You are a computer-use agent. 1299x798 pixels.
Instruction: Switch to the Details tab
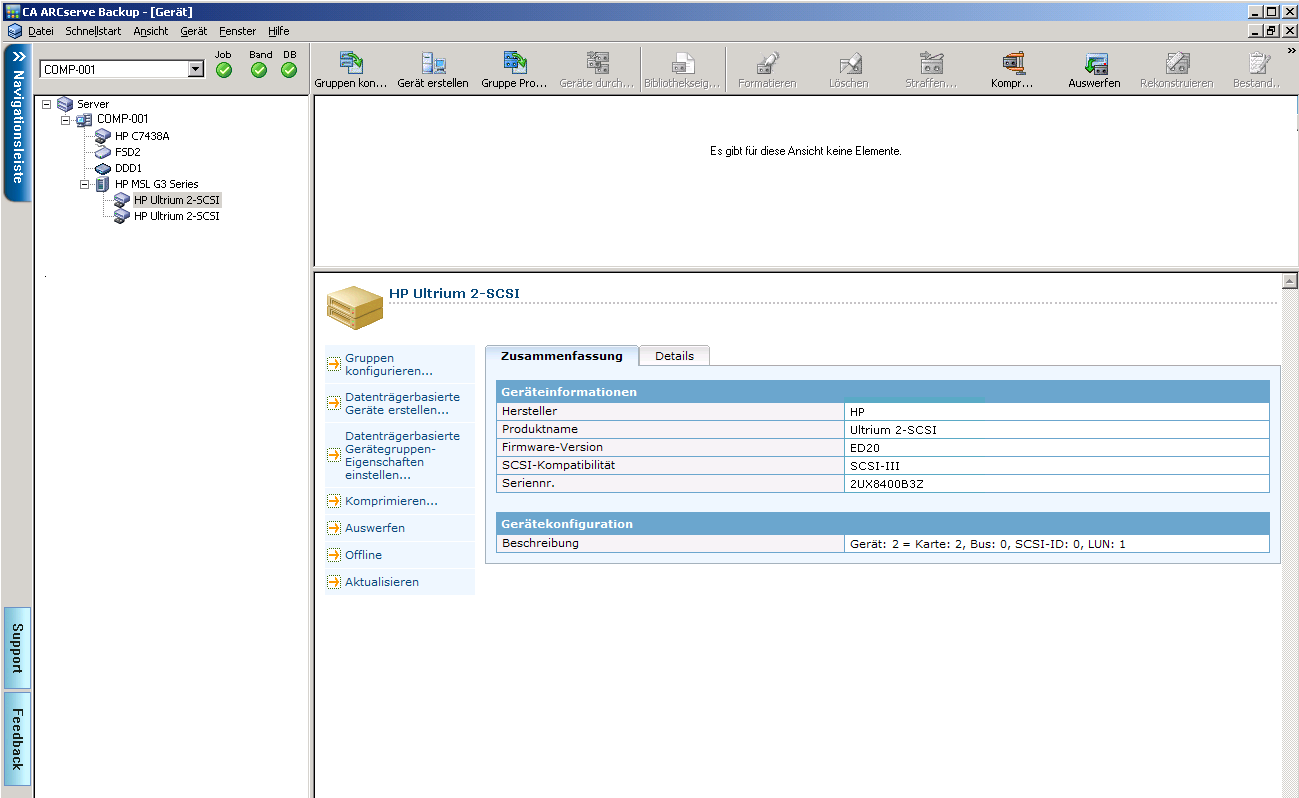pyautogui.click(x=674, y=356)
